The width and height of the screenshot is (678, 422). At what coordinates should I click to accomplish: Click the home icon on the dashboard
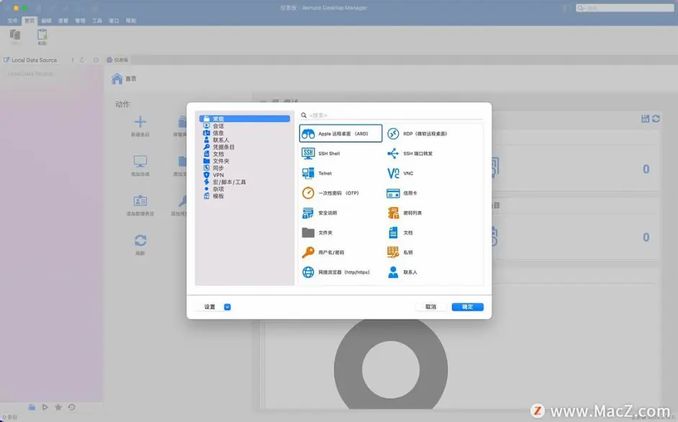pyautogui.click(x=117, y=79)
